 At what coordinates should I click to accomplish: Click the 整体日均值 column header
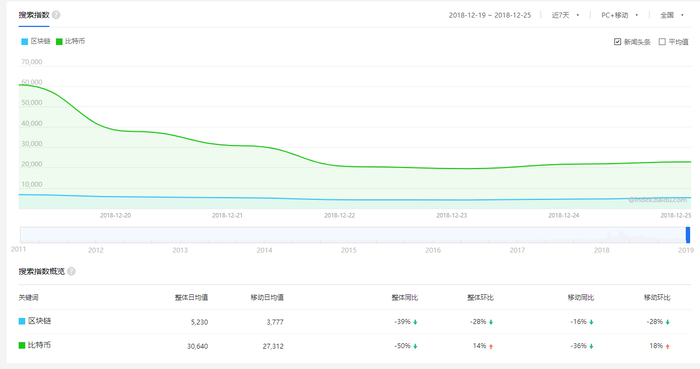(x=191, y=297)
